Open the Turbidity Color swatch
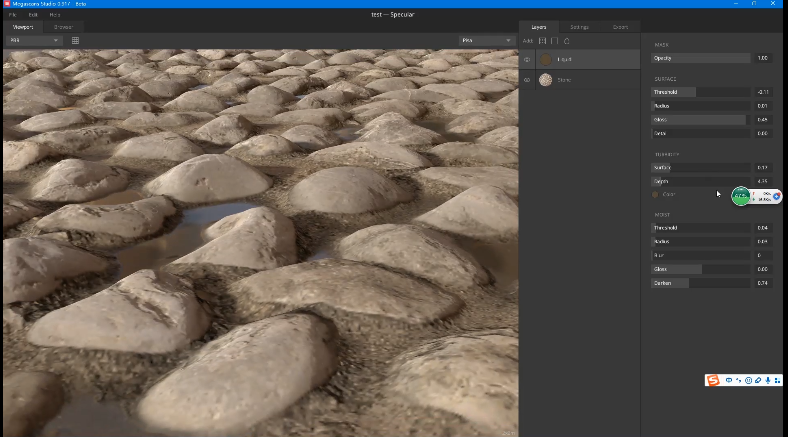The image size is (788, 437). pyautogui.click(x=655, y=194)
